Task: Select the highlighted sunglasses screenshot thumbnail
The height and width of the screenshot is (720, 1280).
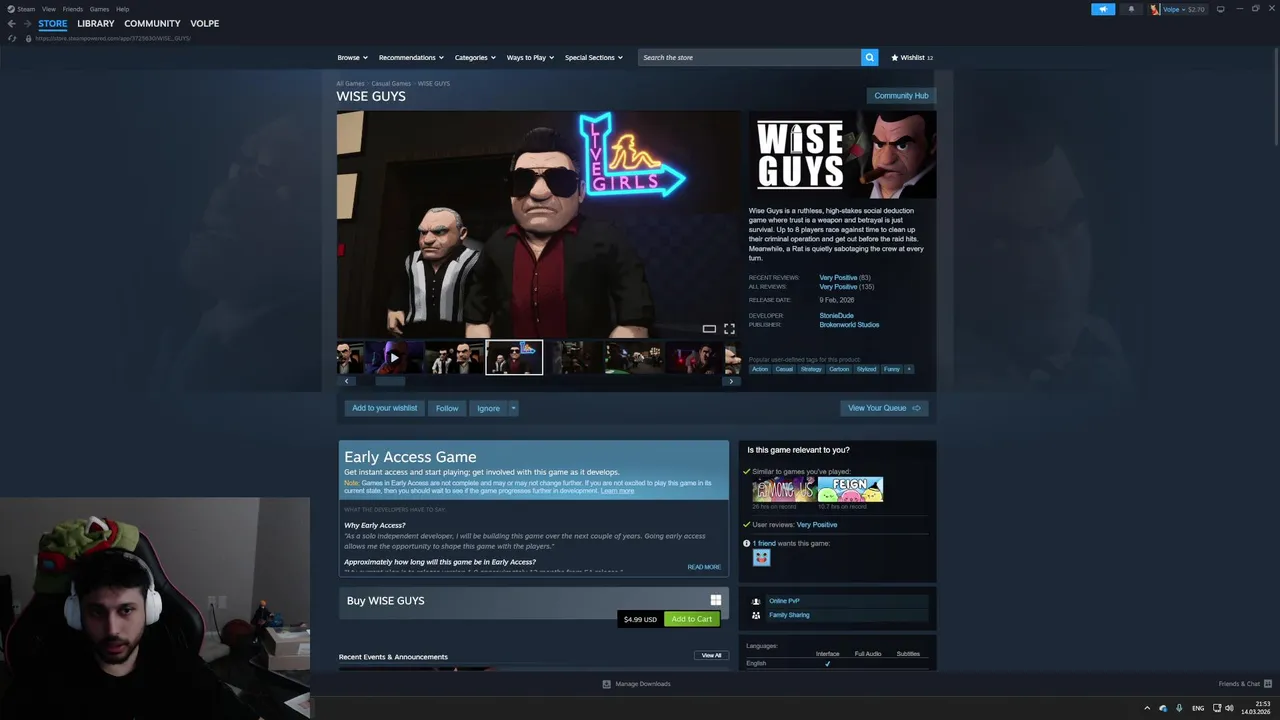Action: coord(514,357)
